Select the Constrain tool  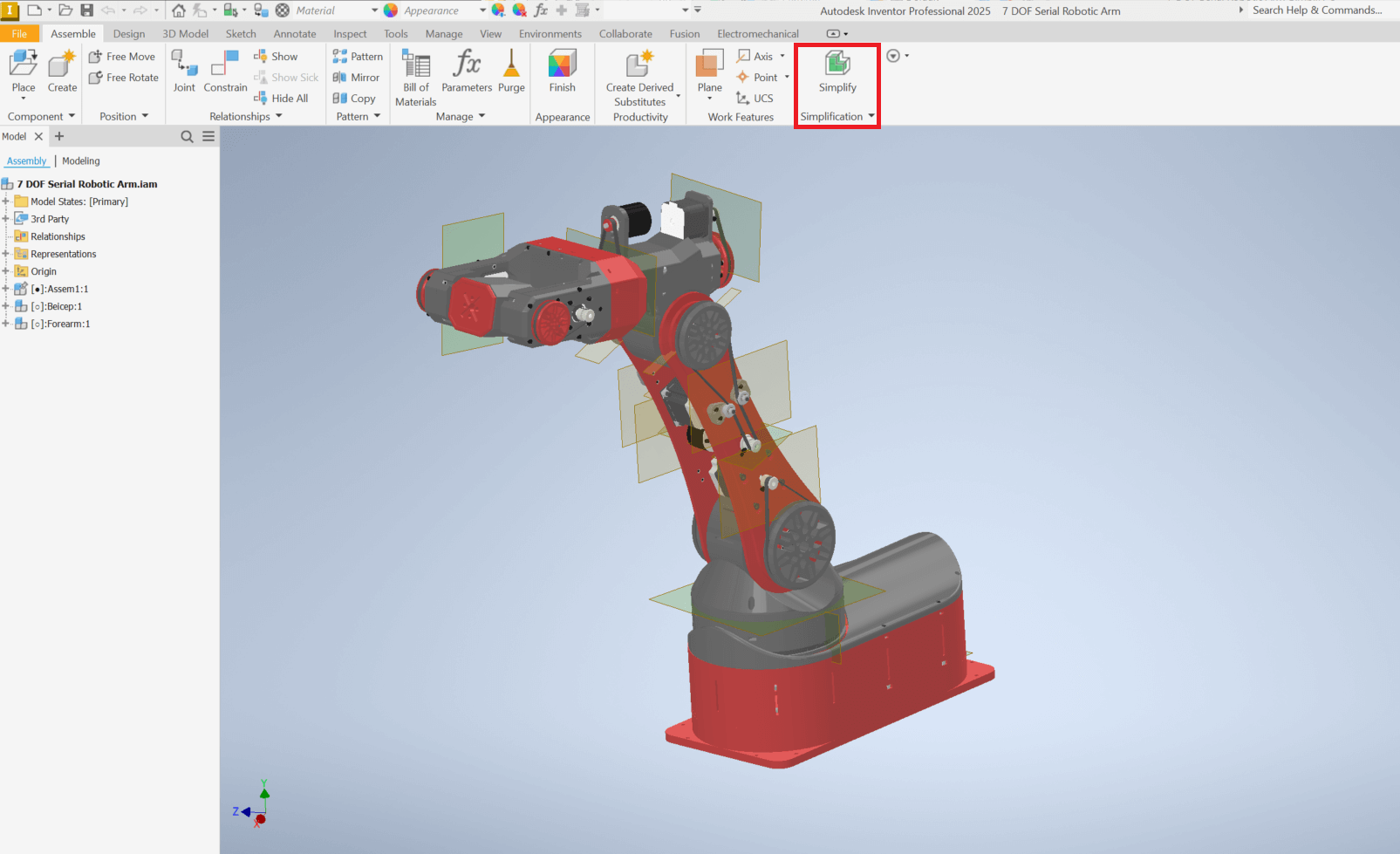225,71
